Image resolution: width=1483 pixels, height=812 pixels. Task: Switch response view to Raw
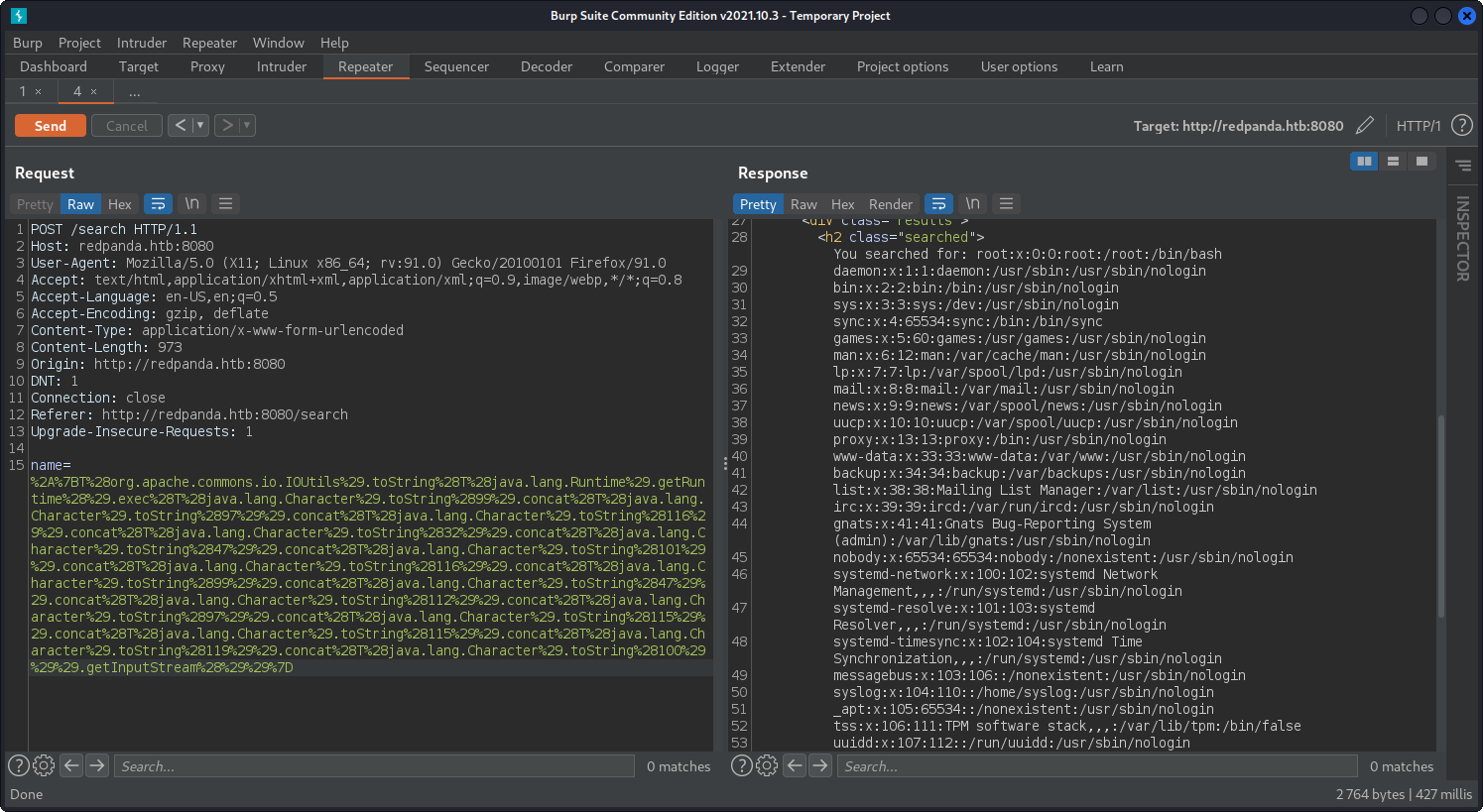coord(803,204)
